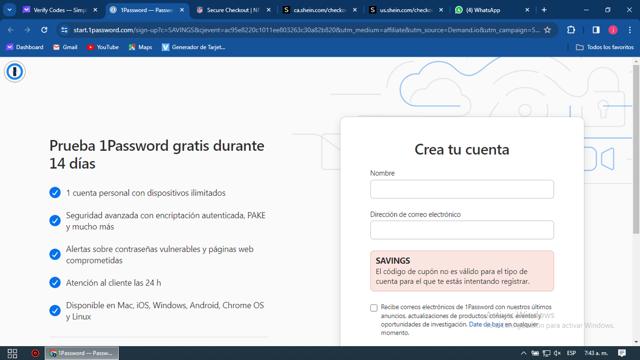Open the Gmail bookmark
The width and height of the screenshot is (640, 360).
(x=65, y=47)
